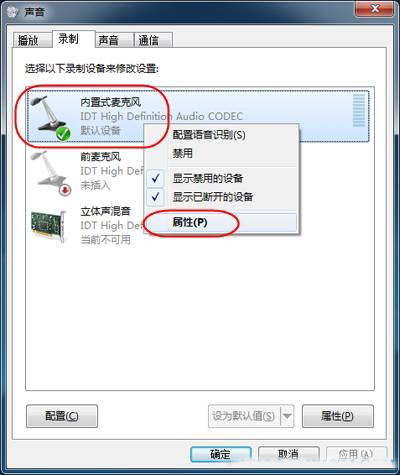Click the 配置(C) button
This screenshot has height=475, width=400.
pyautogui.click(x=62, y=416)
